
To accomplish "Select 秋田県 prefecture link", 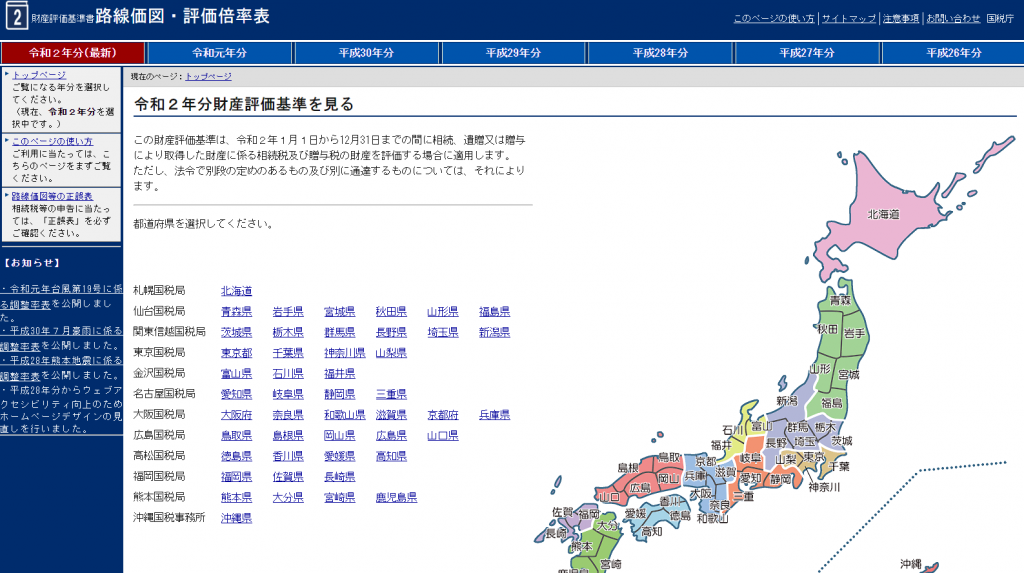I will click(x=391, y=312).
